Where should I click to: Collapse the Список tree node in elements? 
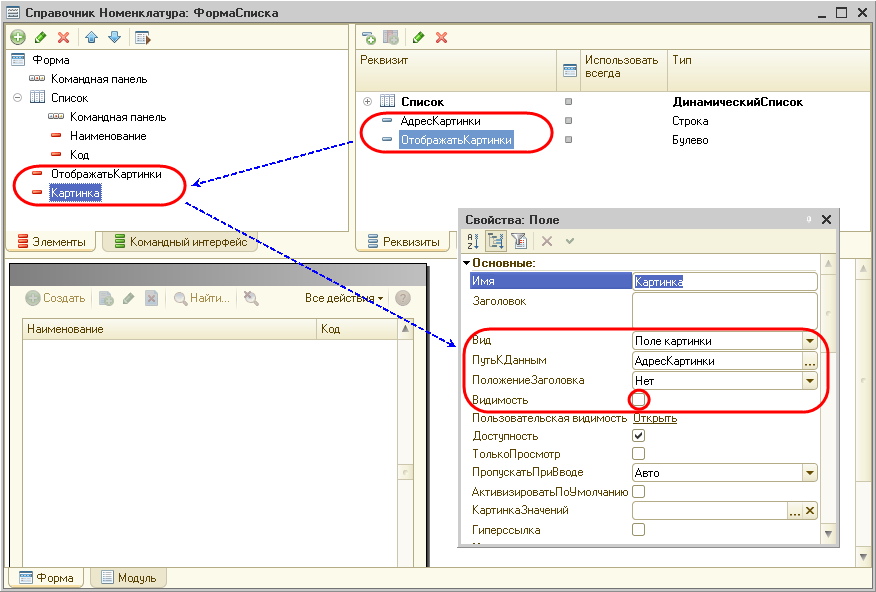(17, 98)
